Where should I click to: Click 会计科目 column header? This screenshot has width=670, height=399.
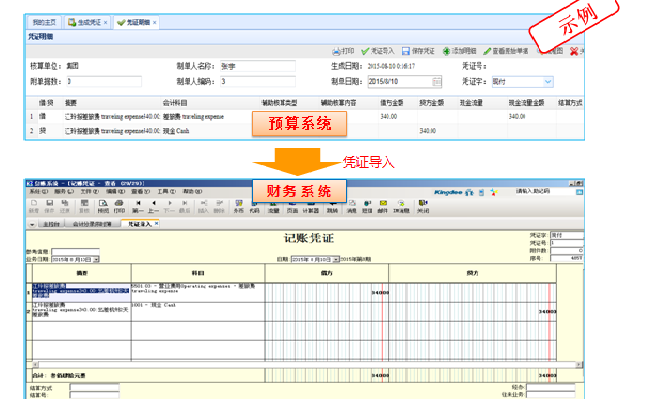pyautogui.click(x=175, y=103)
